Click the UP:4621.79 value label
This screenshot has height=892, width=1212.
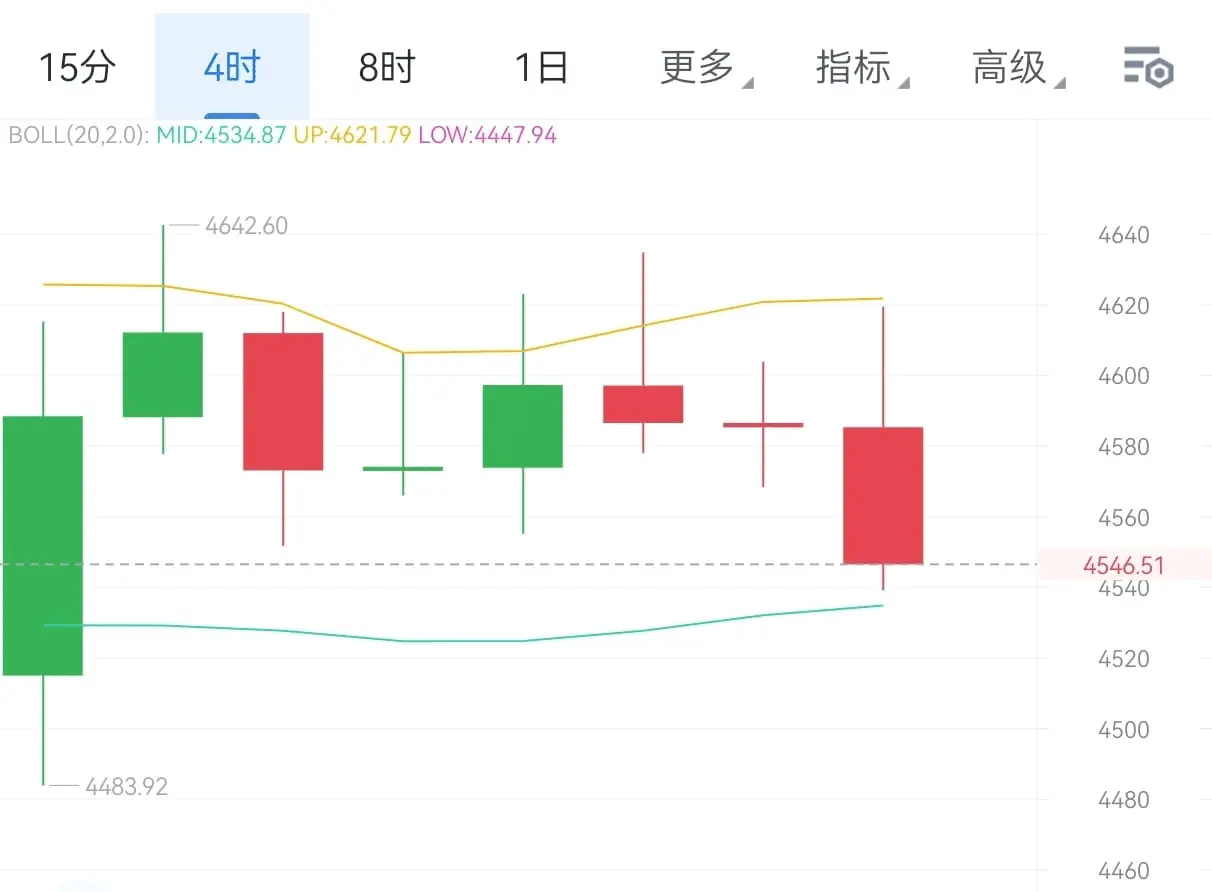point(351,135)
